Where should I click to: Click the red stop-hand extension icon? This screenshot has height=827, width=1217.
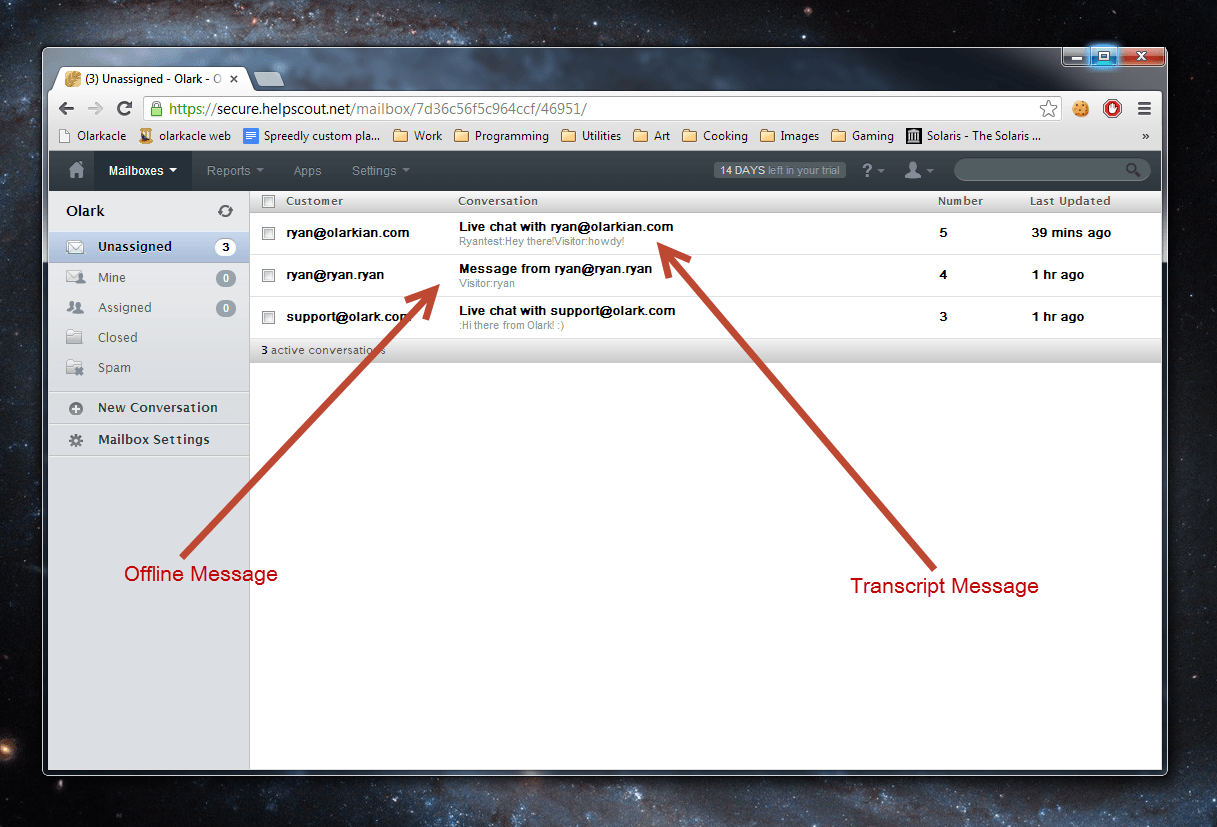point(1112,109)
